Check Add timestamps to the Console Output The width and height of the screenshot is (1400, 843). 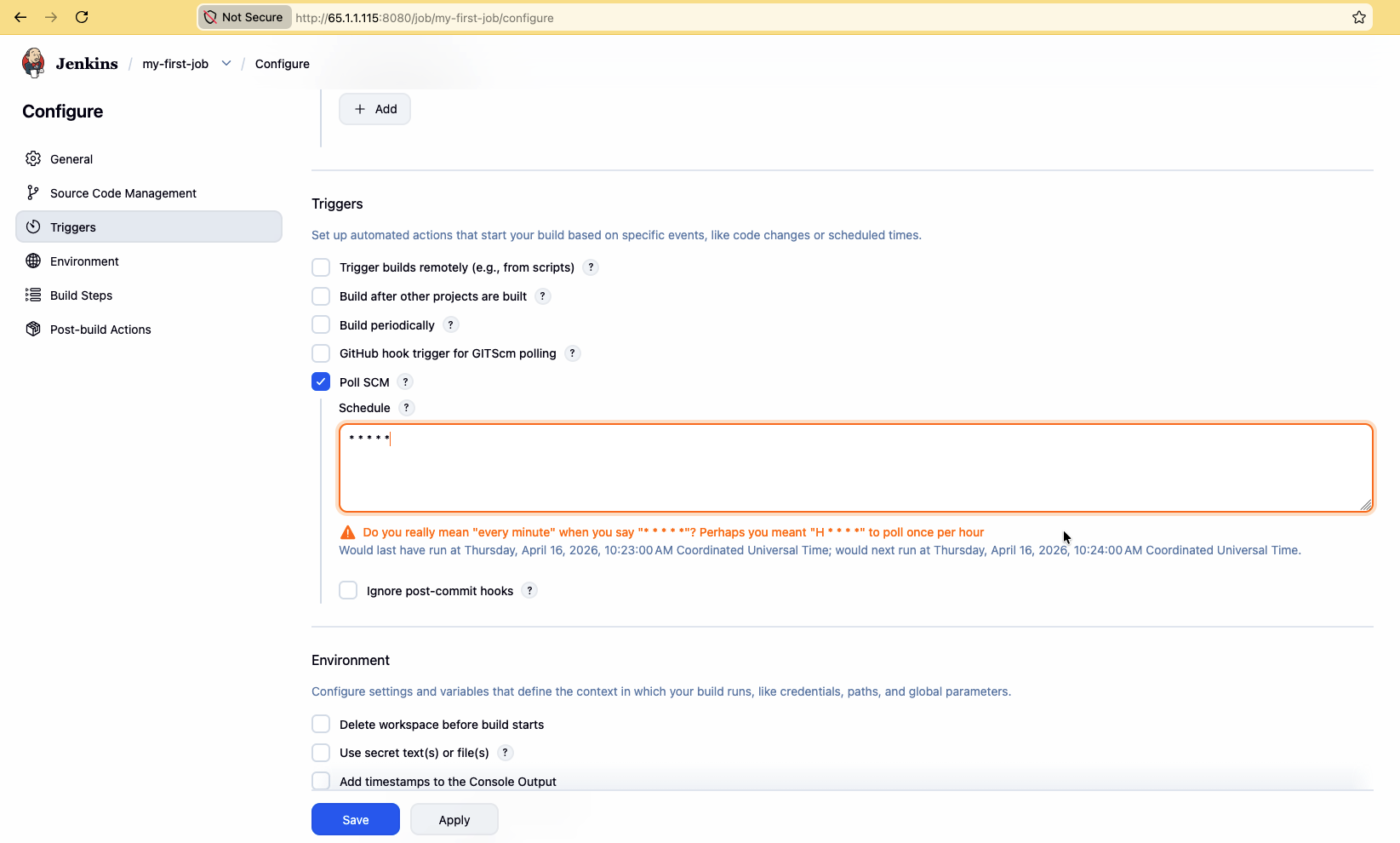[321, 781]
